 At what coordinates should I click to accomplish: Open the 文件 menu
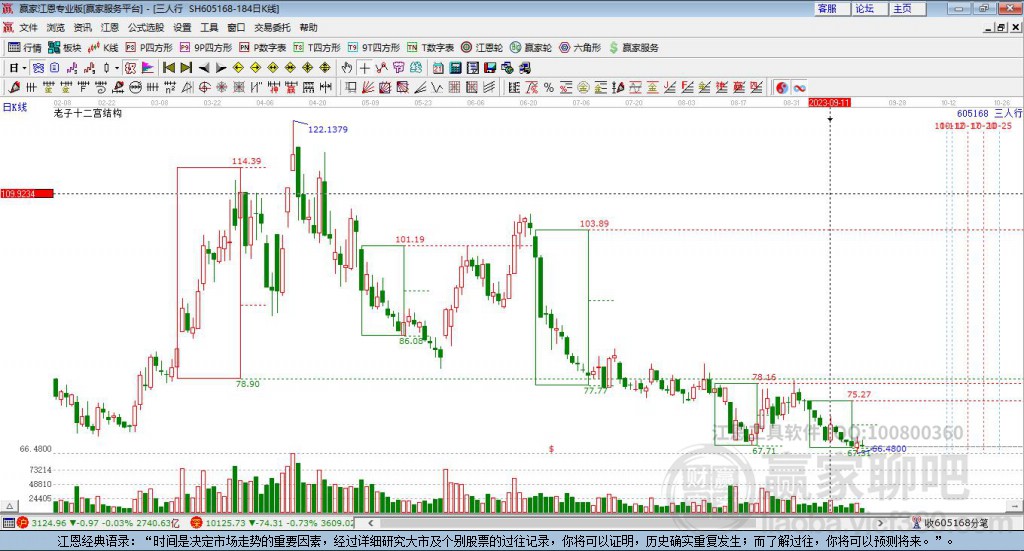click(x=28, y=27)
